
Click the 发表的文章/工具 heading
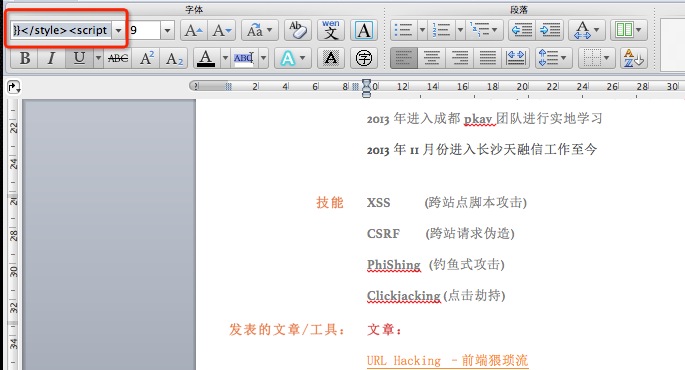[287, 329]
